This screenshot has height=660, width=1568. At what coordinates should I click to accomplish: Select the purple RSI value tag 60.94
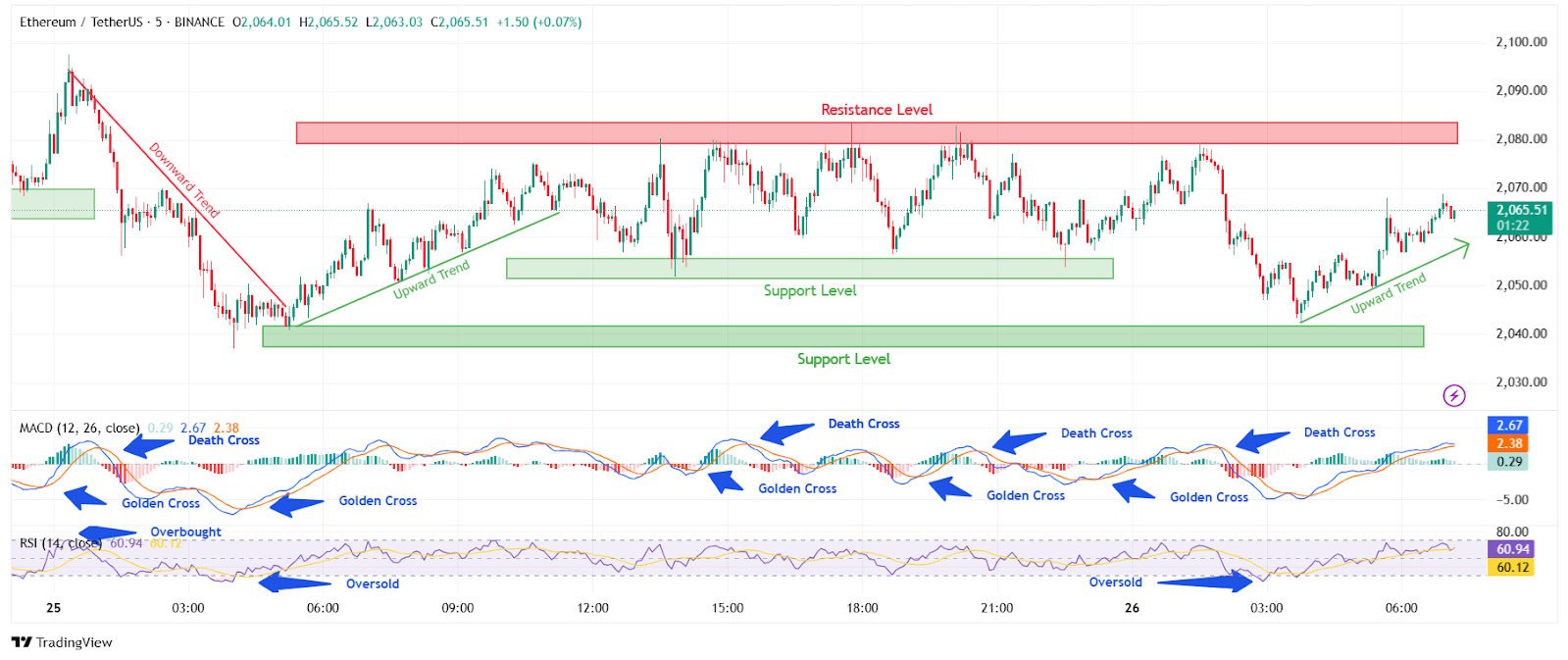click(x=1512, y=549)
